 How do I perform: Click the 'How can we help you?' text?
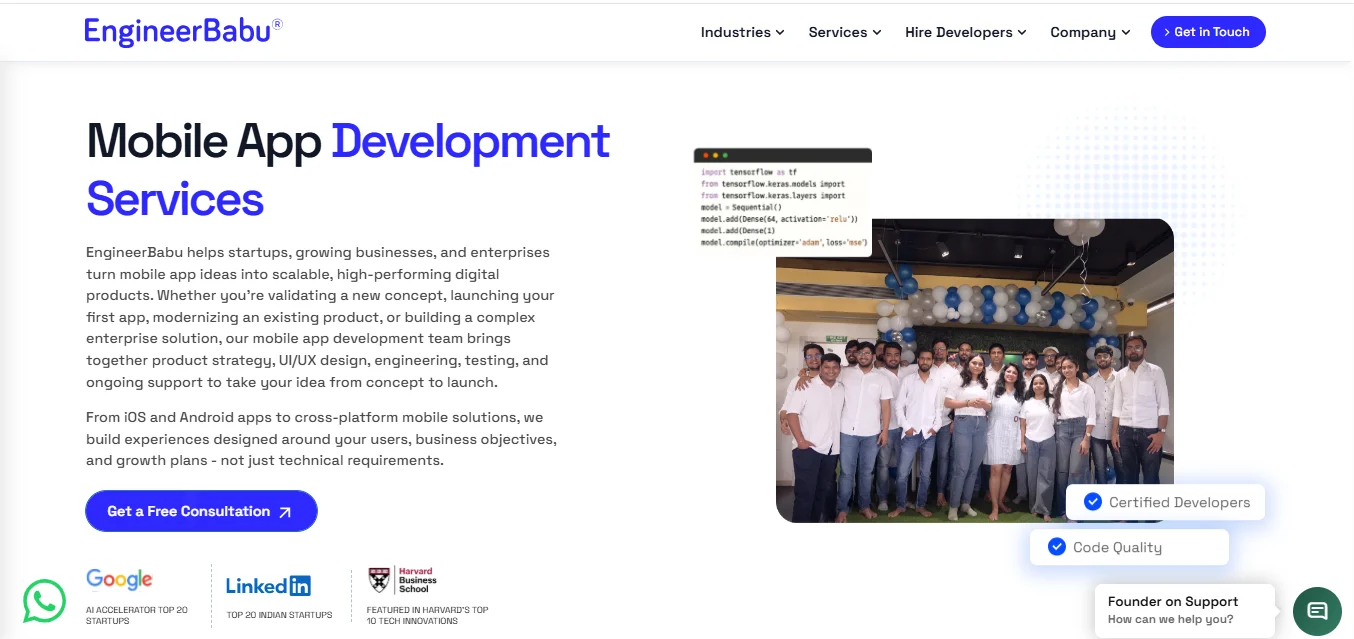click(1170, 620)
